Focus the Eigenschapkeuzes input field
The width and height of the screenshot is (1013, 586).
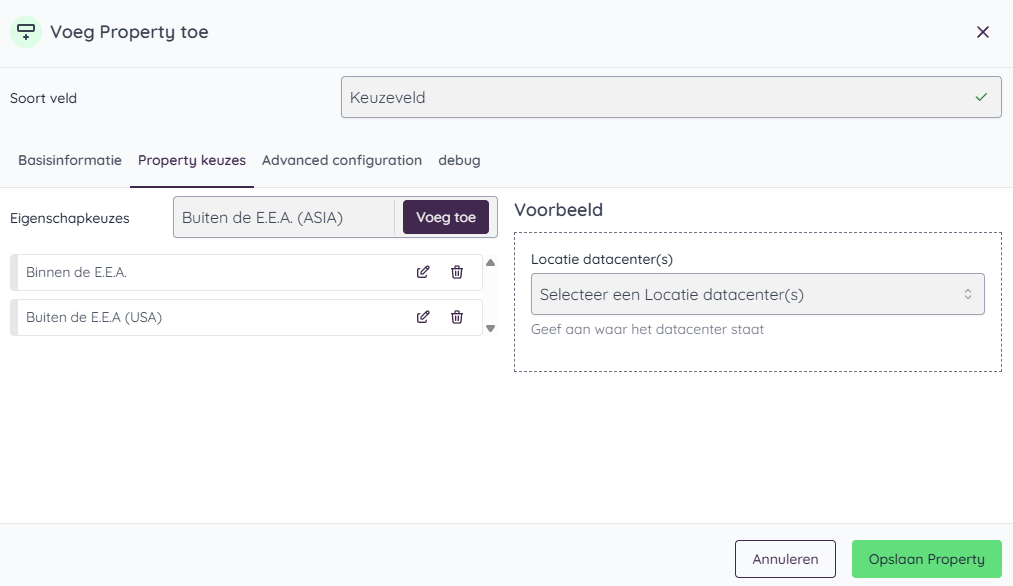click(285, 218)
